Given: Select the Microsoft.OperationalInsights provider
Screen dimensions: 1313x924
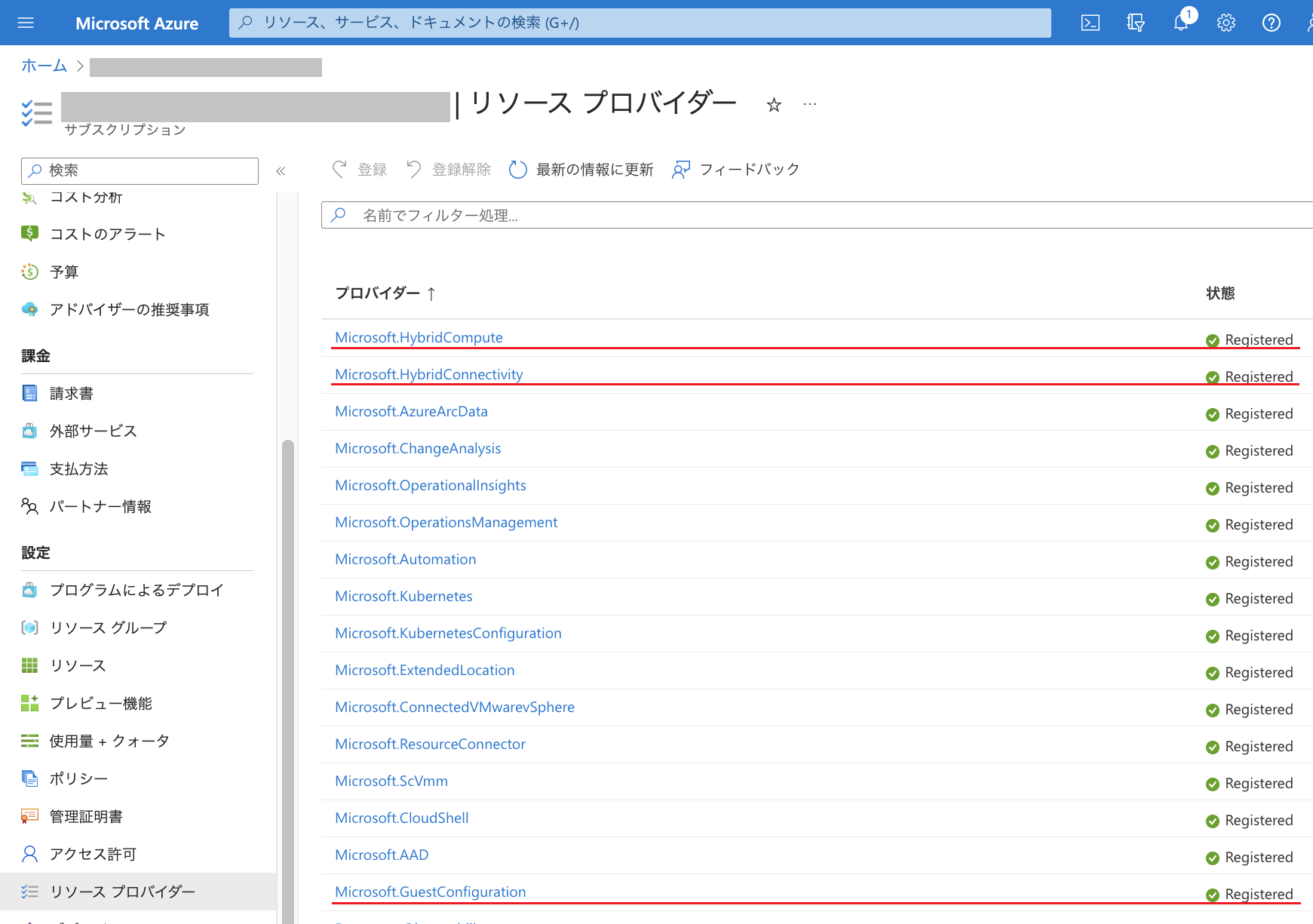Looking at the screenshot, I should point(431,485).
